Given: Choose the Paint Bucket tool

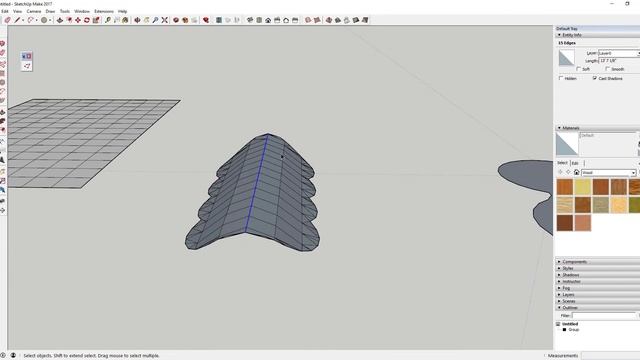Looking at the screenshot, I should (125, 20).
